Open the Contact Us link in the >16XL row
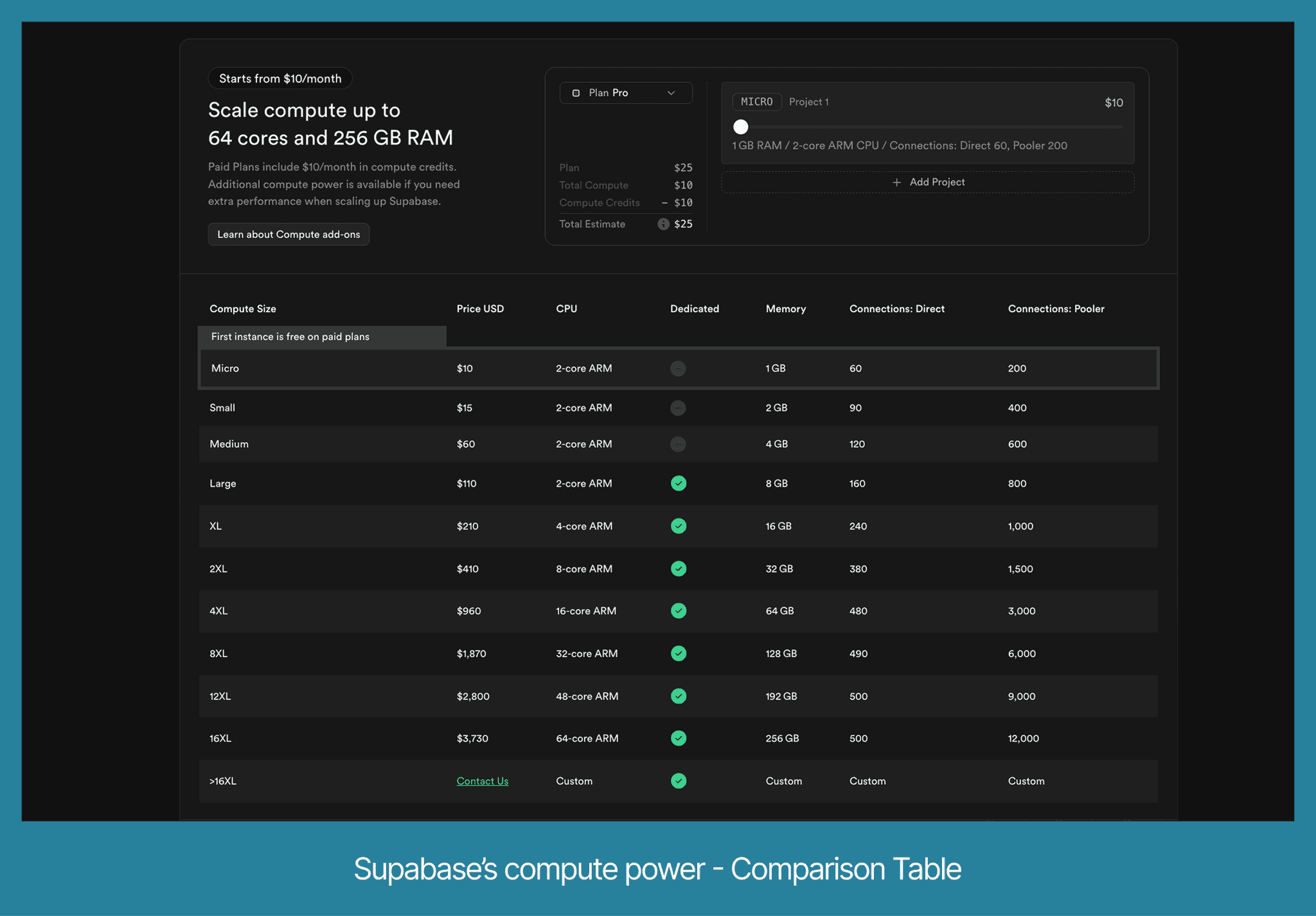 pyautogui.click(x=482, y=780)
